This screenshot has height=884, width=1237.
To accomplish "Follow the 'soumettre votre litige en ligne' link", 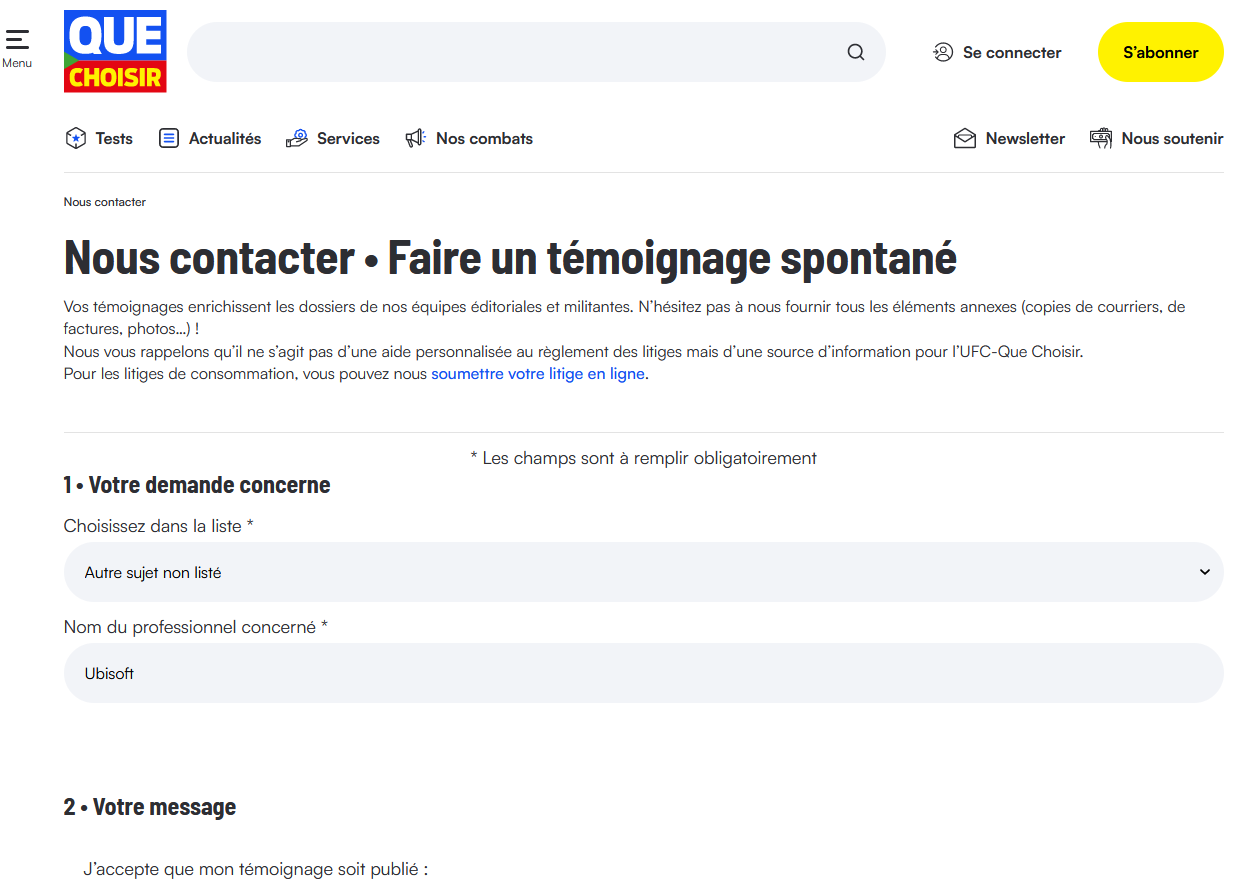I will pos(538,374).
